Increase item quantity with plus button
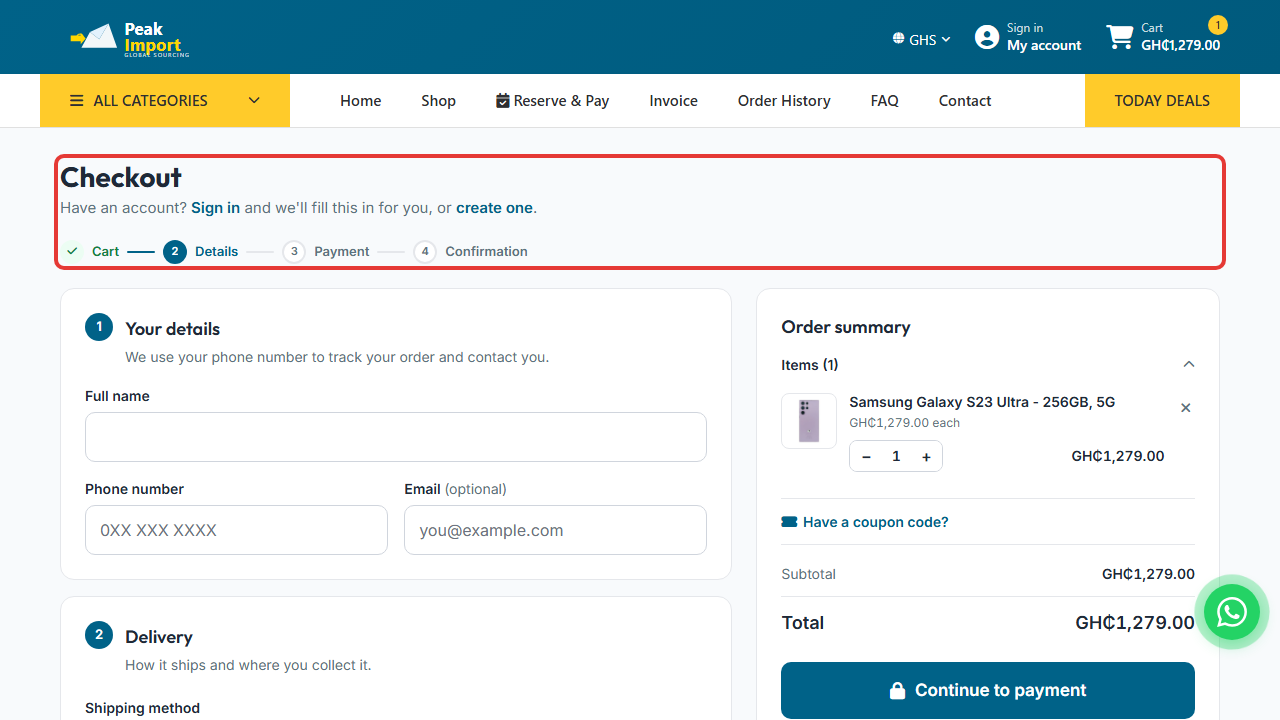This screenshot has height=720, width=1280. pyautogui.click(x=926, y=457)
